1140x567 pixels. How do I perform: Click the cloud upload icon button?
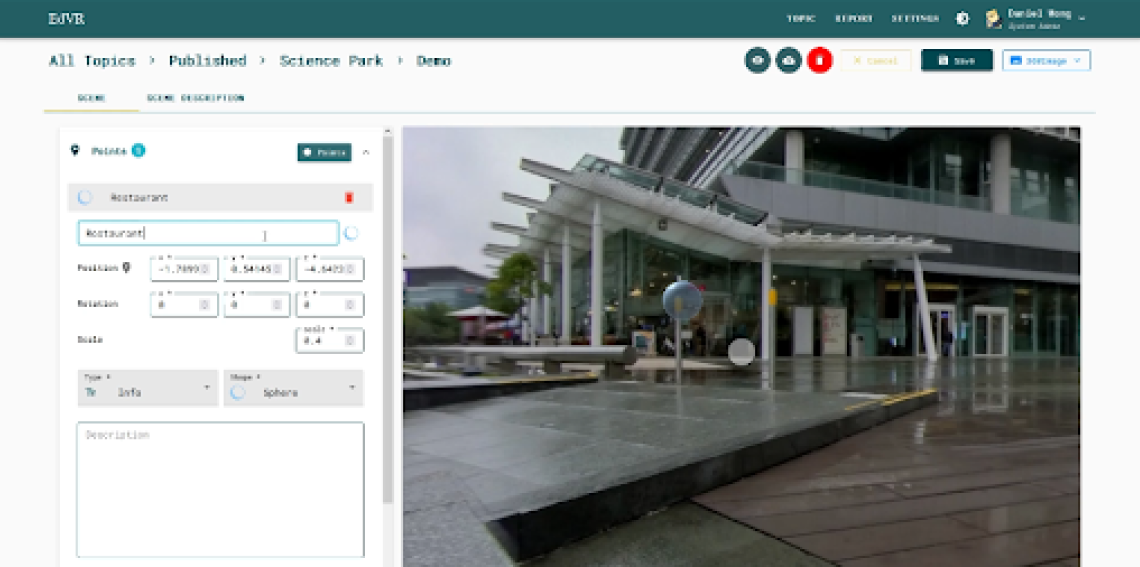[789, 61]
